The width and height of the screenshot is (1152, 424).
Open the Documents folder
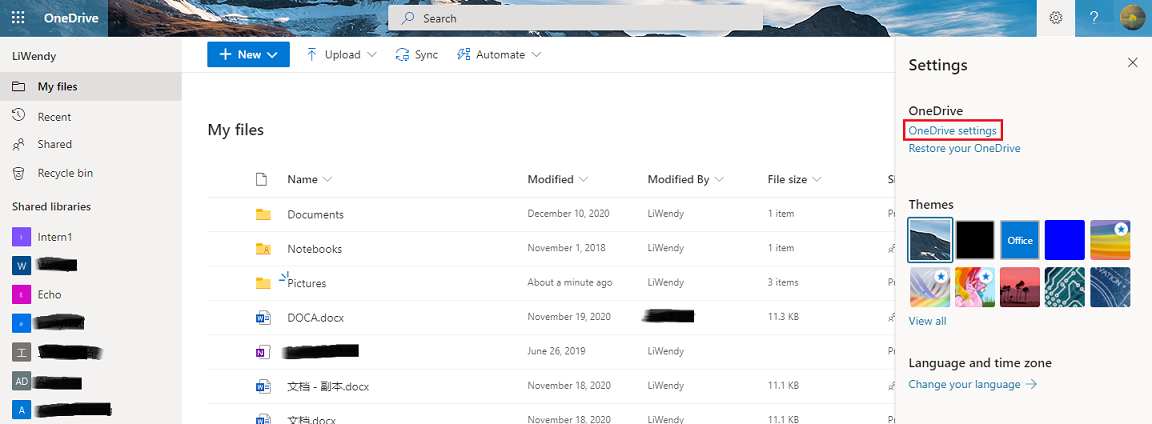(x=315, y=215)
